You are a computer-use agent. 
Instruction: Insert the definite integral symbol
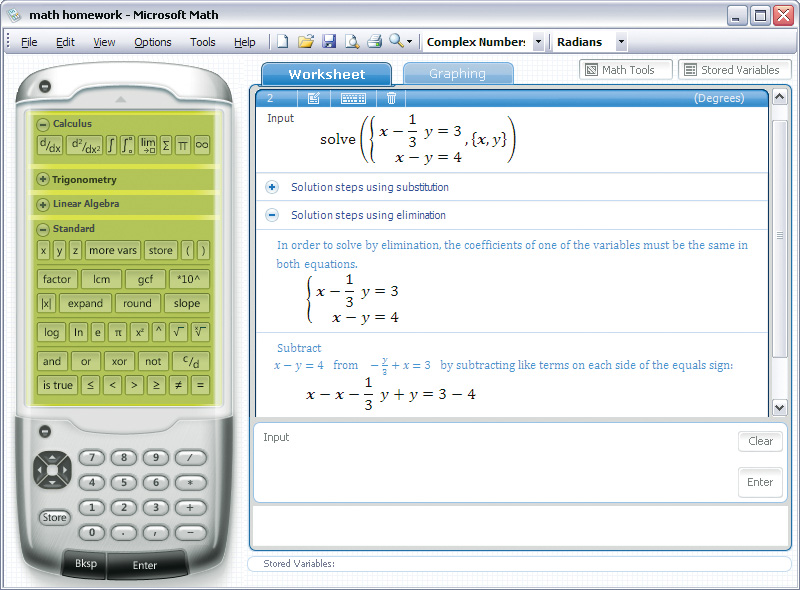click(128, 145)
